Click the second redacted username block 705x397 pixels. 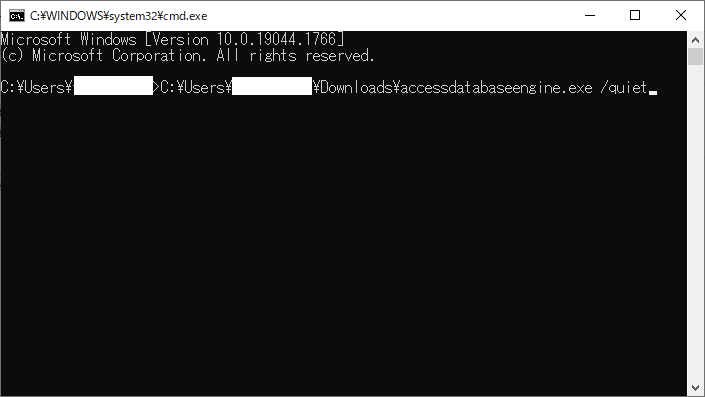272,86
